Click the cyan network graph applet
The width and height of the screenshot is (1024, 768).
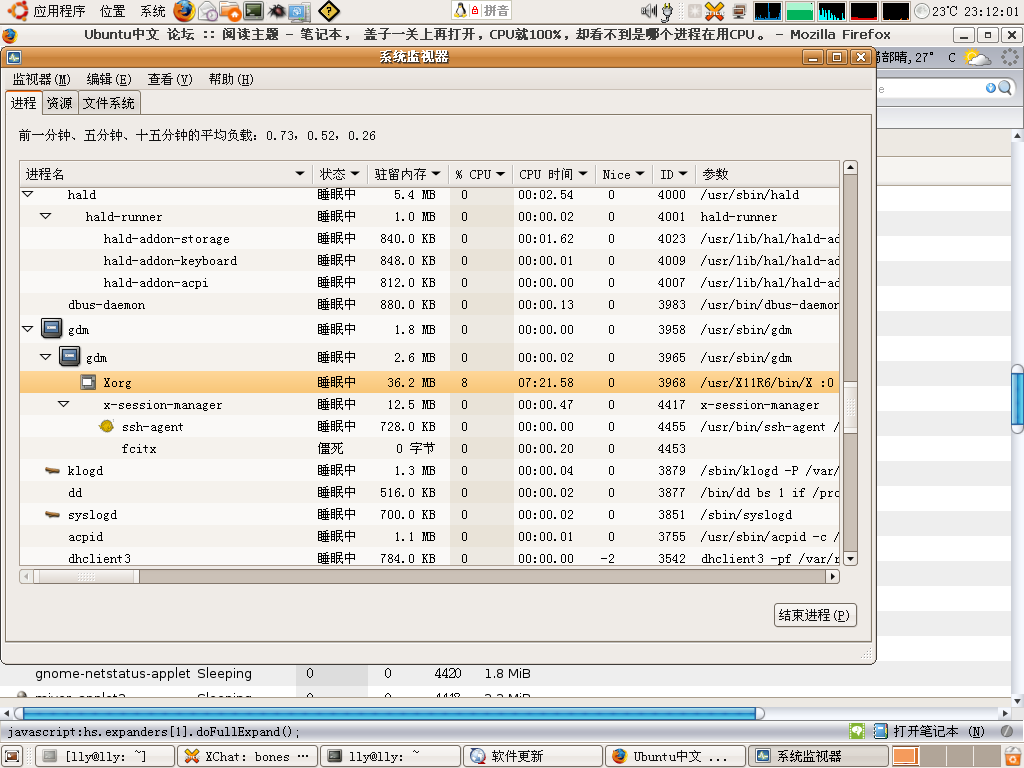[x=831, y=11]
